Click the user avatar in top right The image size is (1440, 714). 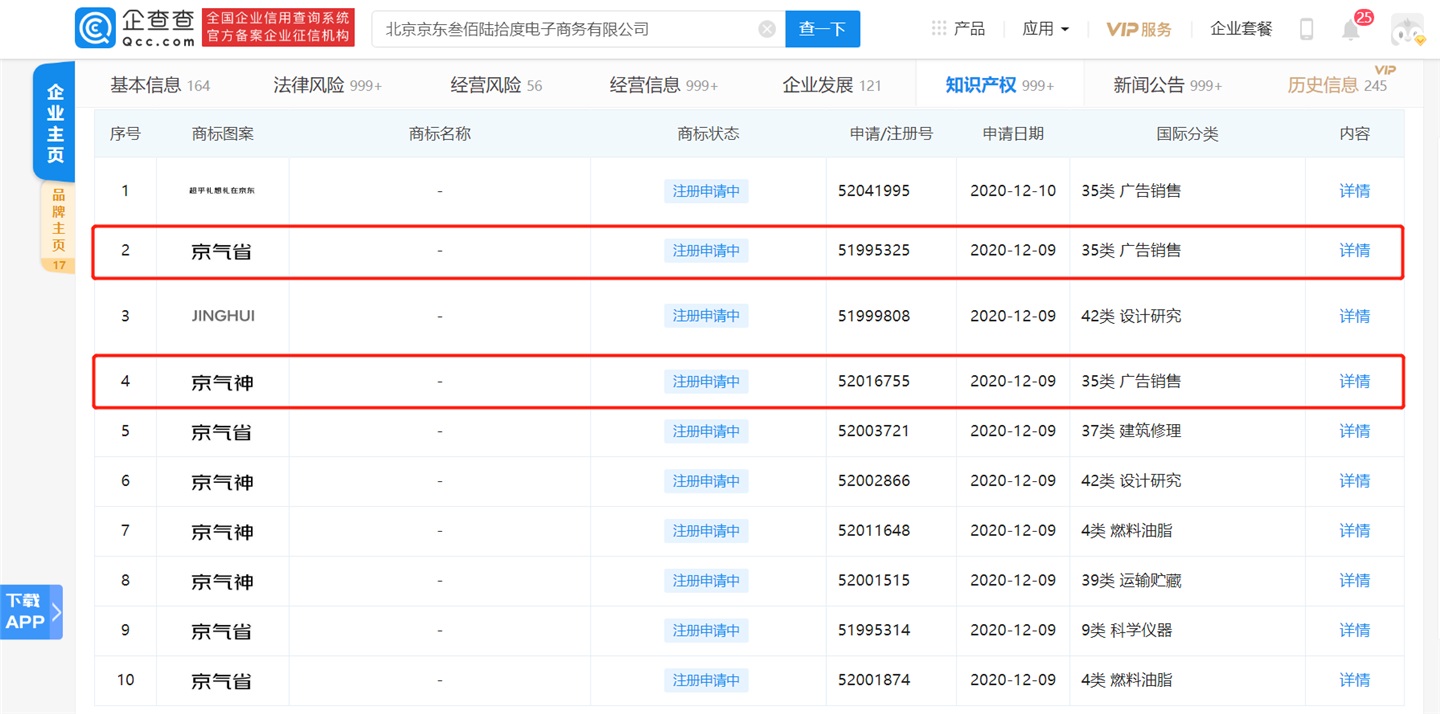[1406, 29]
